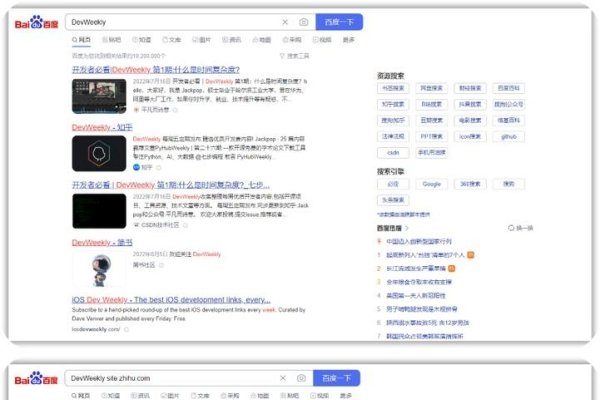600x400 pixels.
Task: Click the search box containing DevWeekly site:zhihu.com
Action: [x=189, y=378]
